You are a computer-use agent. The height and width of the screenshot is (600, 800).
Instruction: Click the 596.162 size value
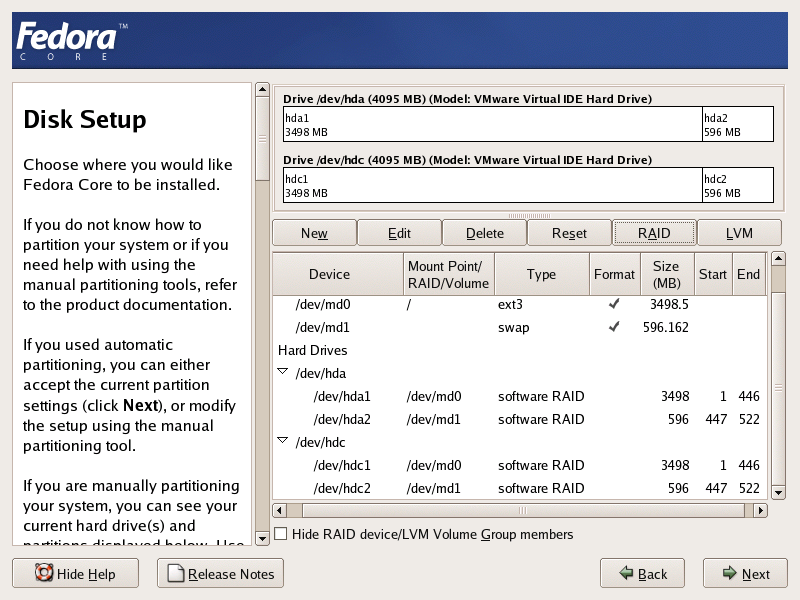coord(665,327)
